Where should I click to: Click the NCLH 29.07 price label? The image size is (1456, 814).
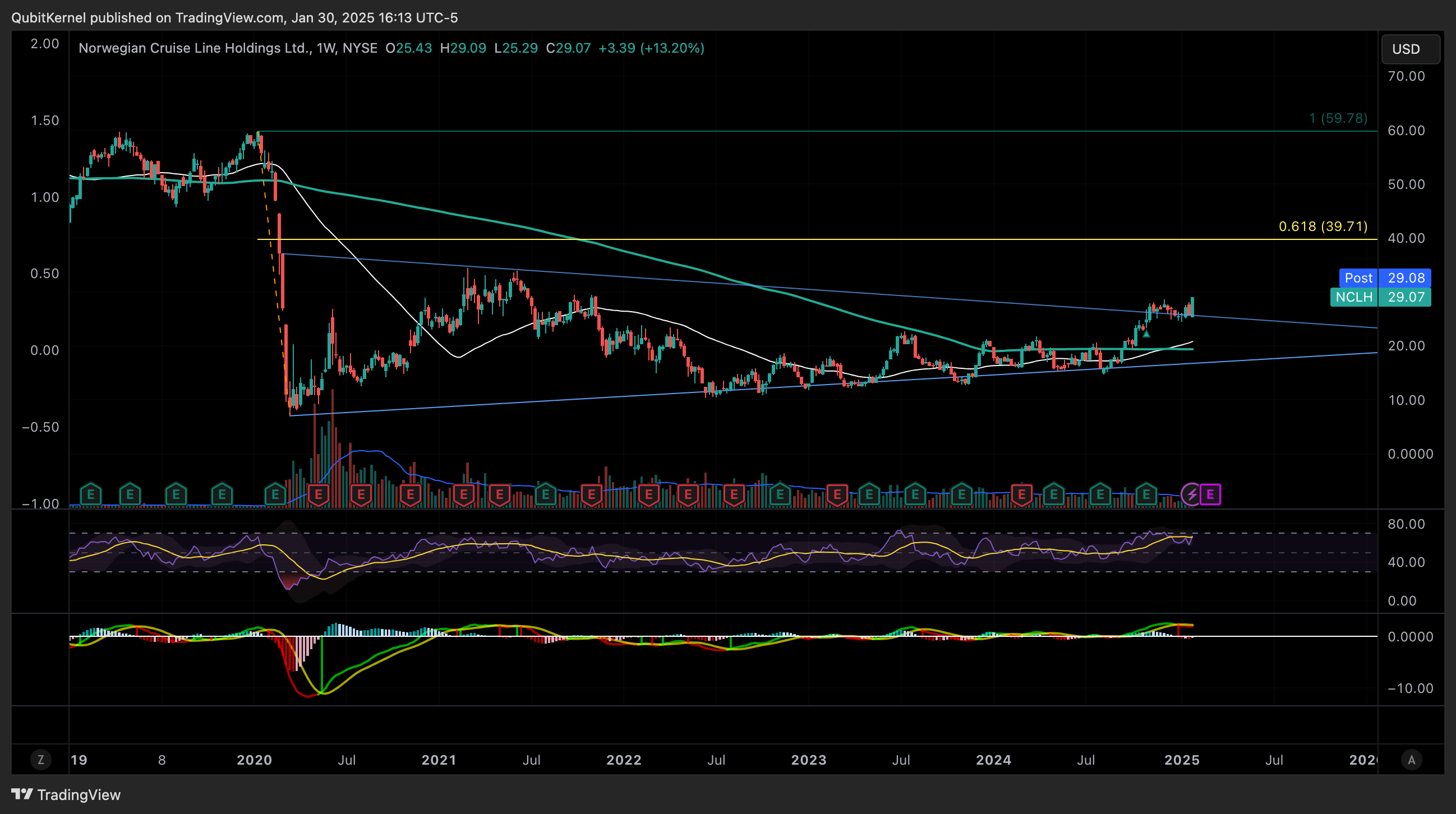tap(1381, 297)
